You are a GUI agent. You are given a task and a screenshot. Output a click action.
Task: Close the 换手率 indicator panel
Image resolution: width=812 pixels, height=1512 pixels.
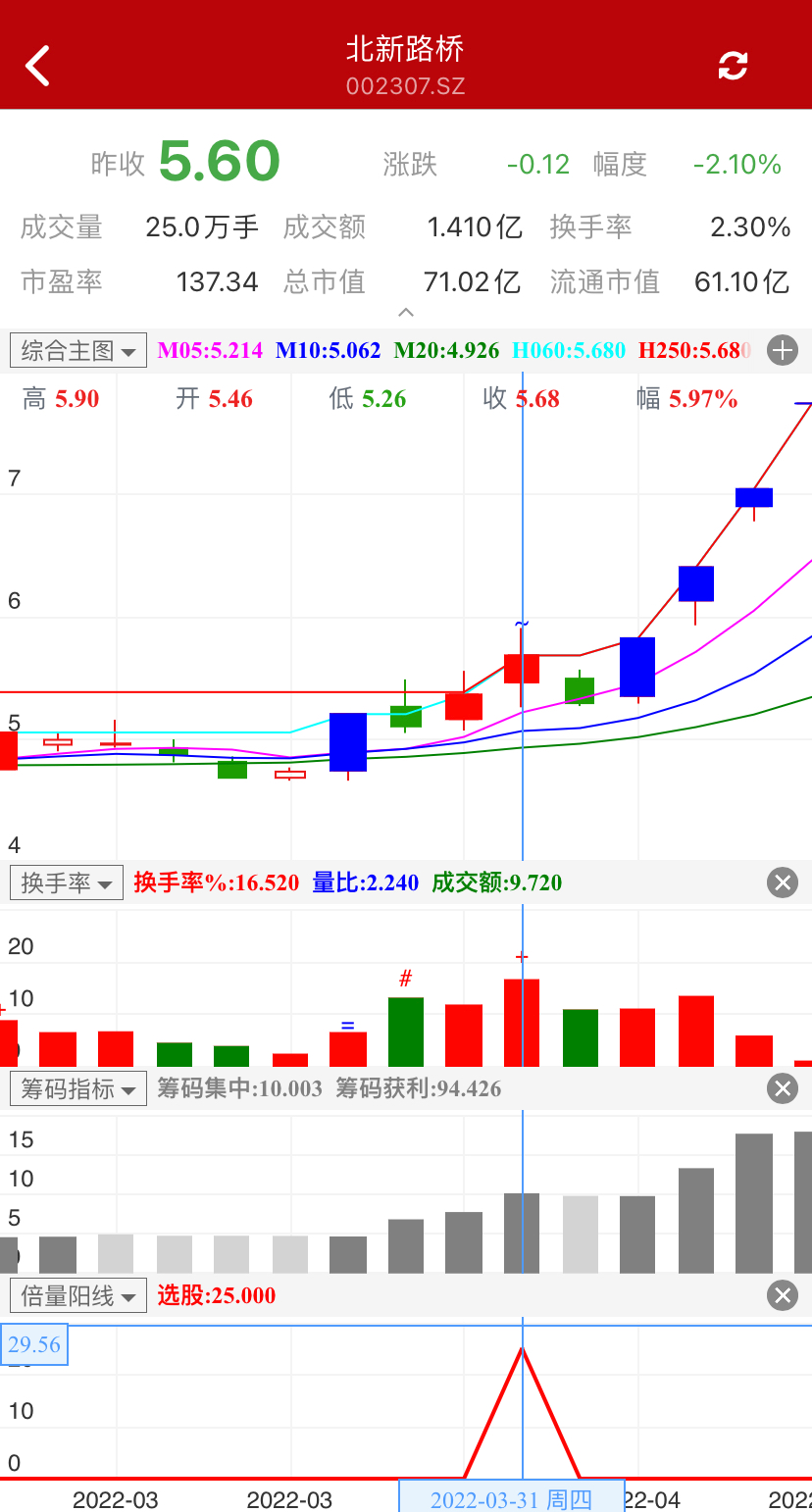pyautogui.click(x=782, y=882)
